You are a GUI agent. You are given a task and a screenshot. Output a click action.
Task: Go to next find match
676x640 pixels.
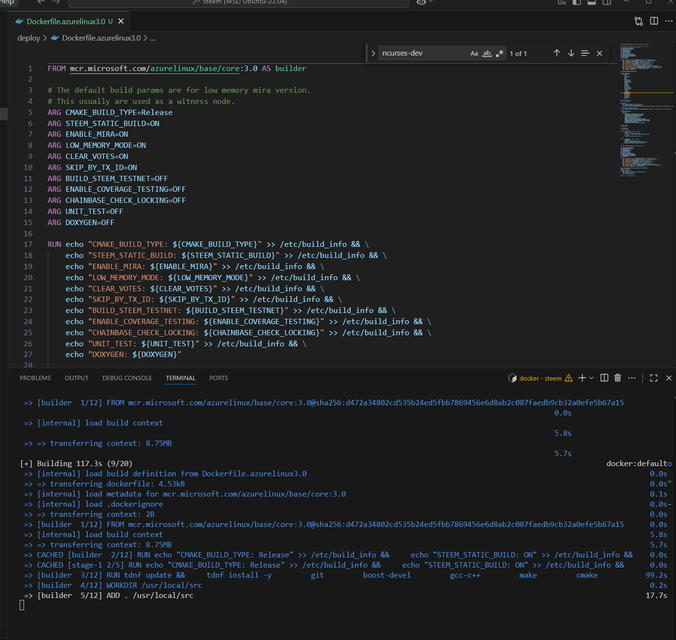(x=571, y=53)
